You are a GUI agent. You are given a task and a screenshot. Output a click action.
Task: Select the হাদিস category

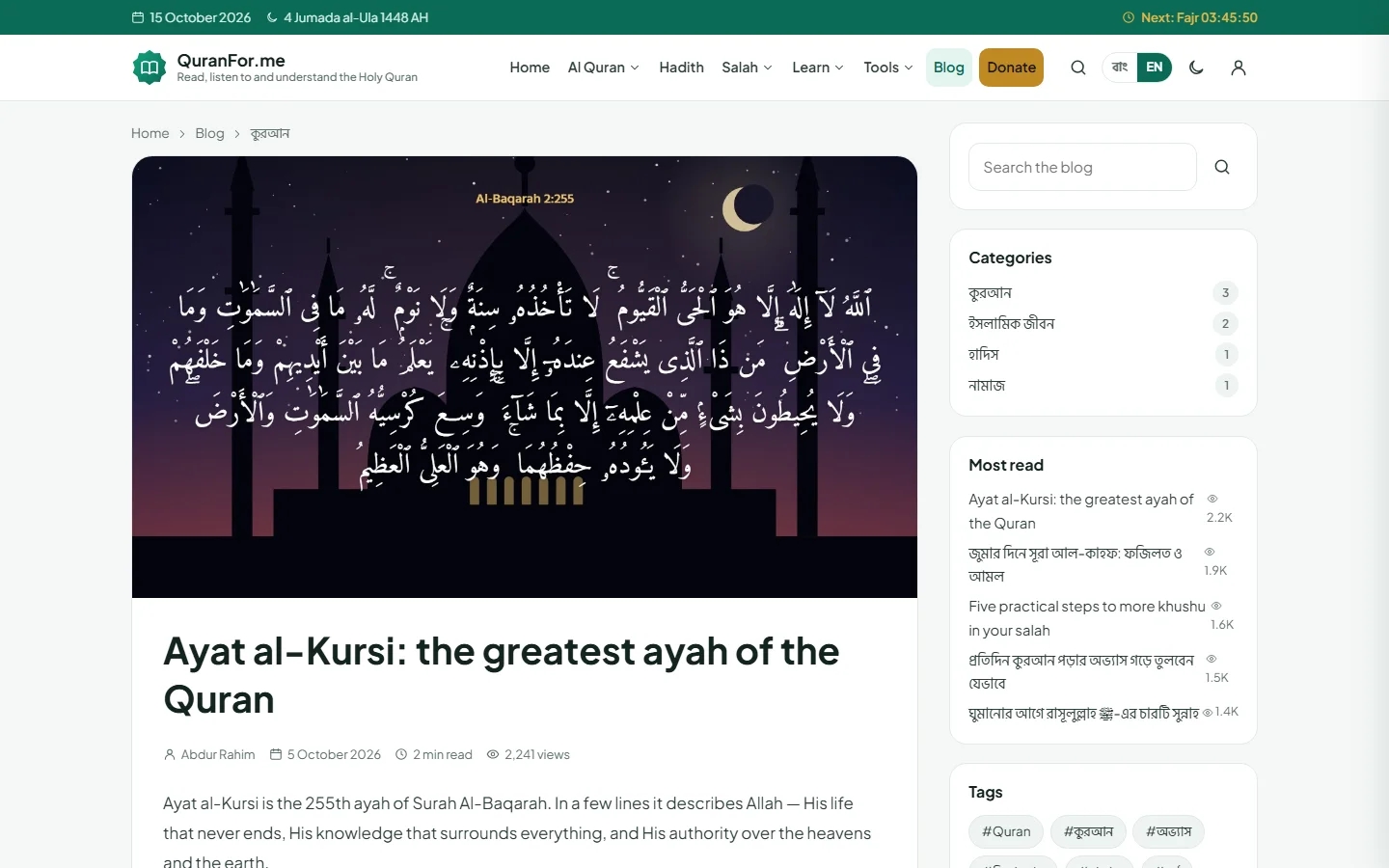(x=1103, y=355)
